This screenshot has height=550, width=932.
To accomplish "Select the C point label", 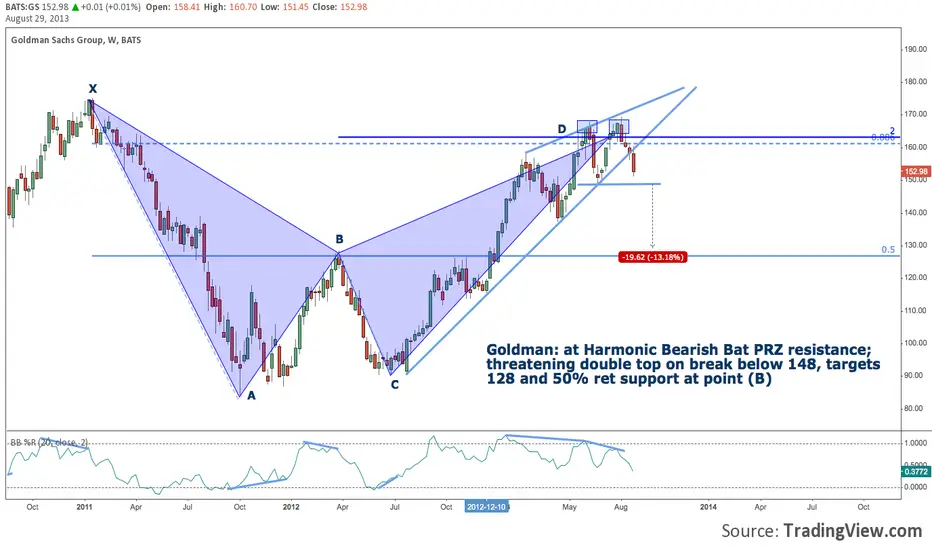I will click(395, 385).
